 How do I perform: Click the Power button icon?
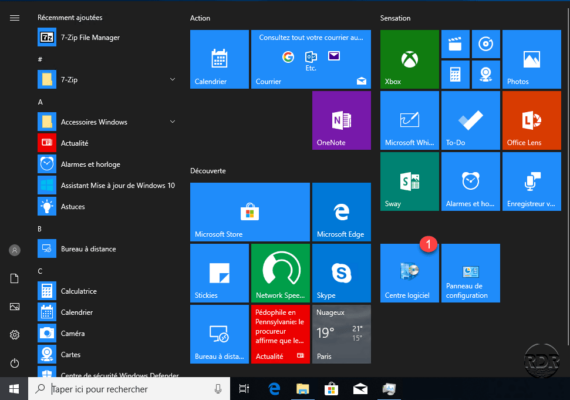pyautogui.click(x=15, y=363)
